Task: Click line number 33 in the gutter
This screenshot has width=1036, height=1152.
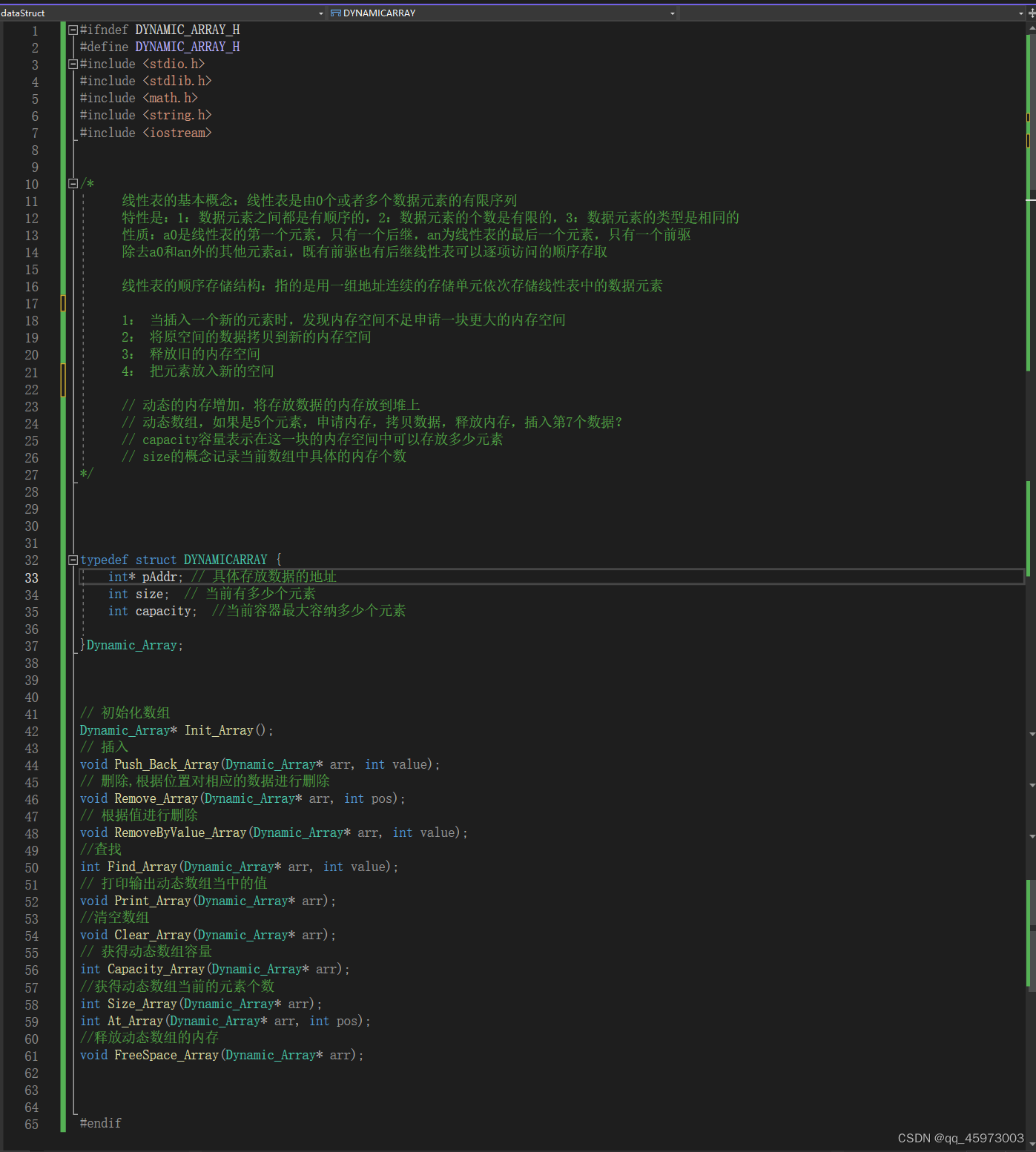Action: click(x=31, y=578)
